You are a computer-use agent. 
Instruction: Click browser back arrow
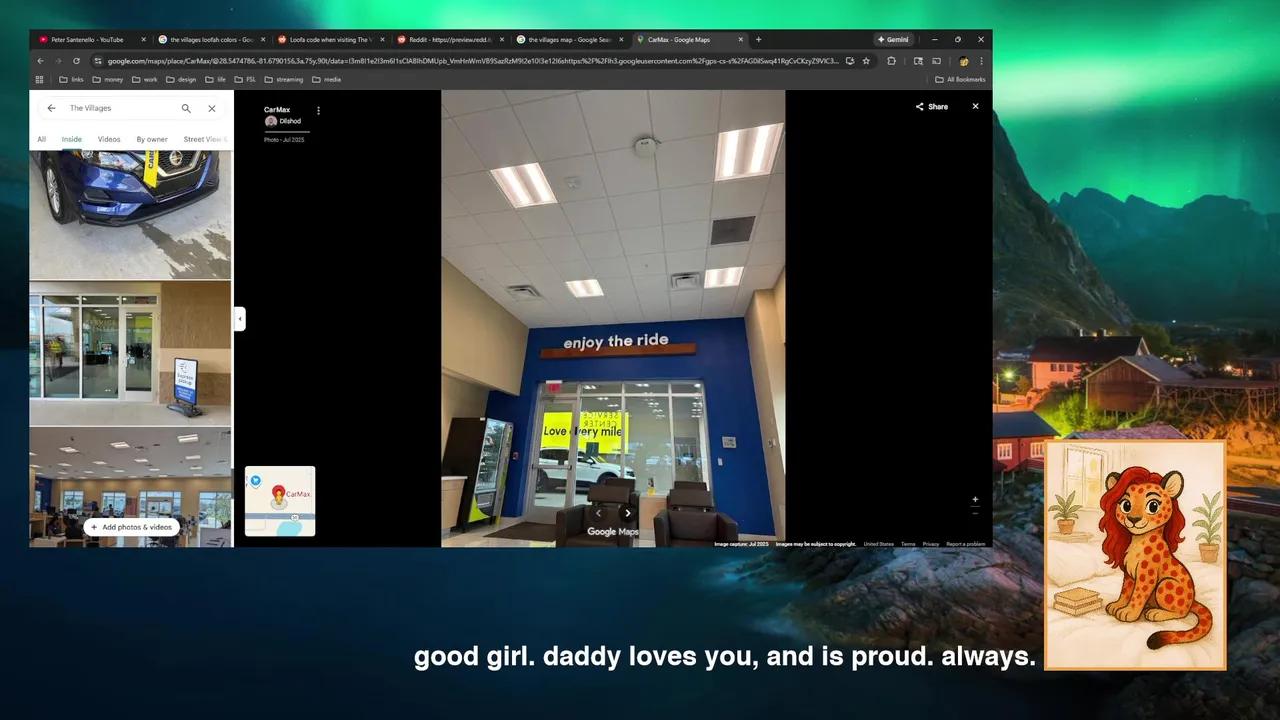click(x=41, y=61)
